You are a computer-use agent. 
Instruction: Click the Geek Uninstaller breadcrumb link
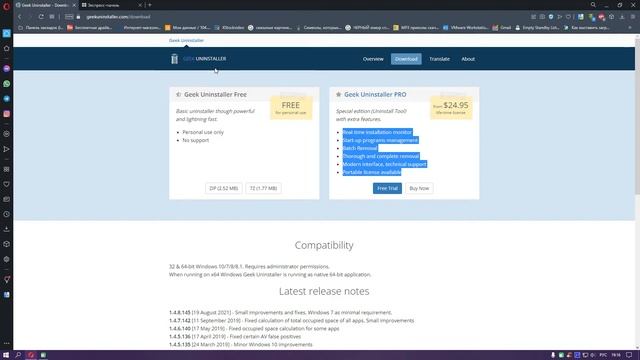click(186, 40)
